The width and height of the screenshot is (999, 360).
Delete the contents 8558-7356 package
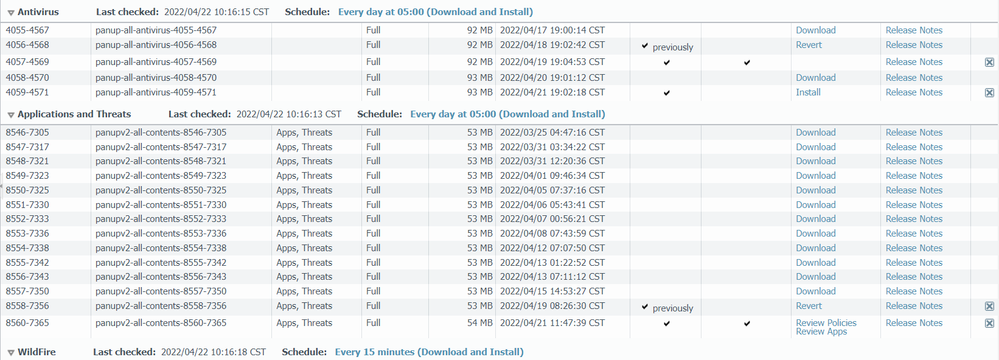989,306
